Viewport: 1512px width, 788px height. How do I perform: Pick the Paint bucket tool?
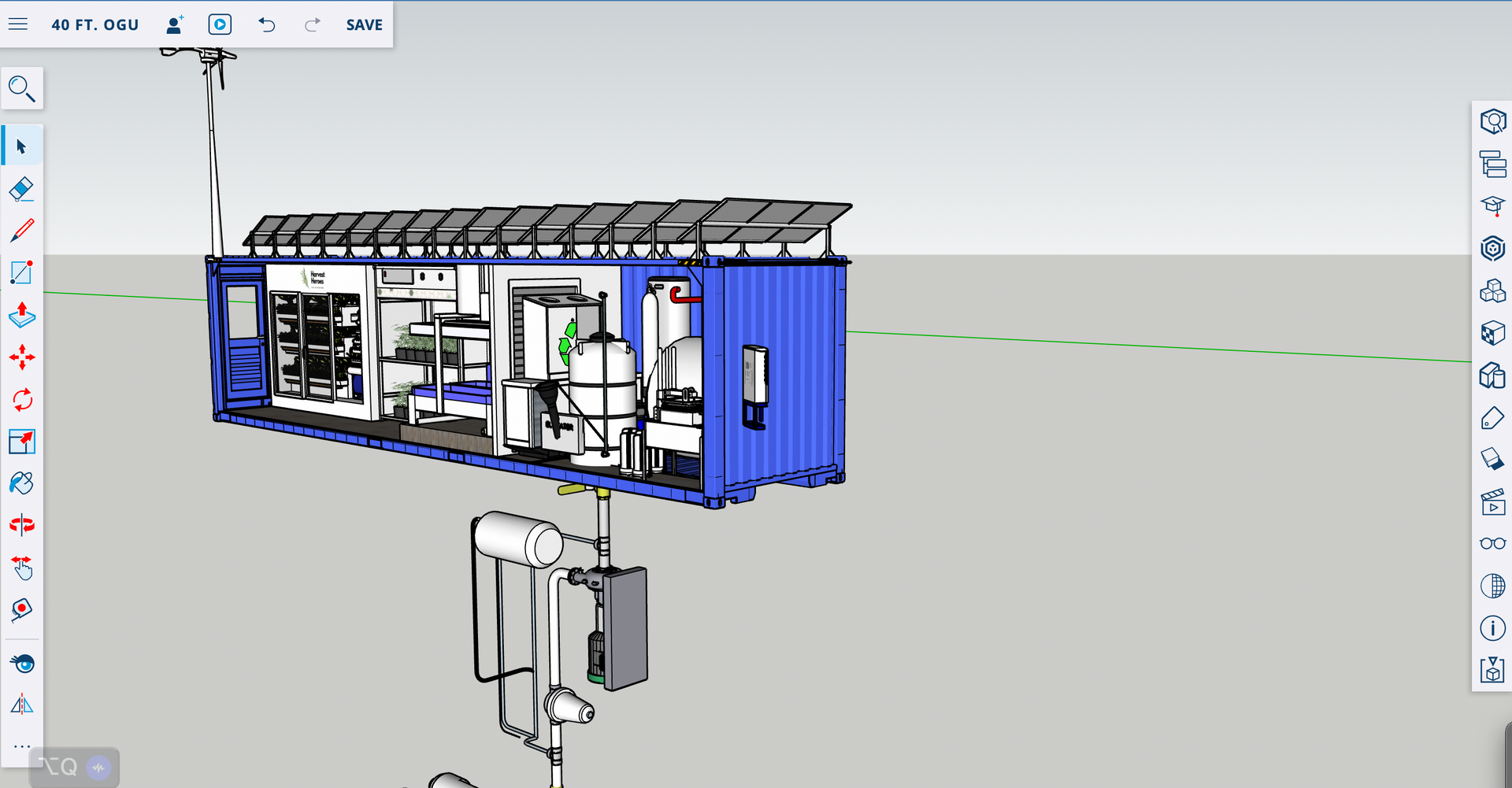22,483
